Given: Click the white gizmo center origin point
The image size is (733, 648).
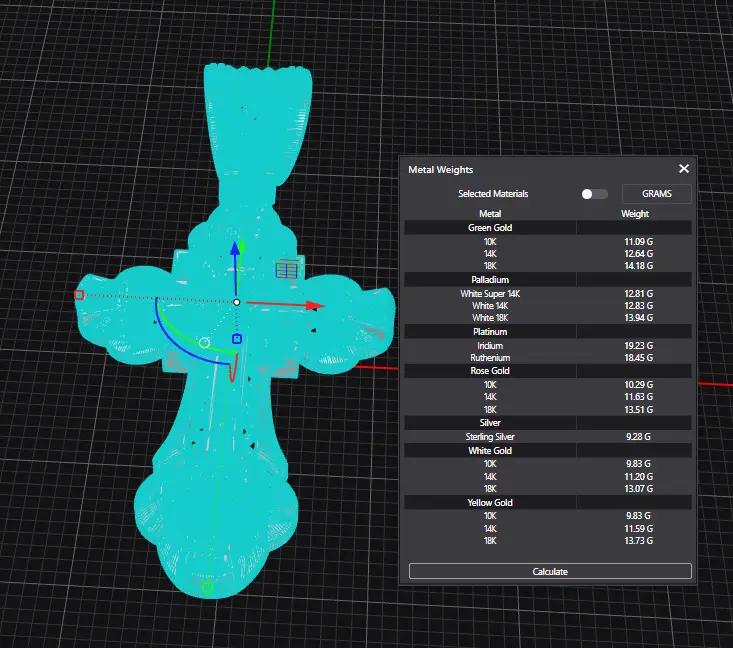Looking at the screenshot, I should coord(237,301).
